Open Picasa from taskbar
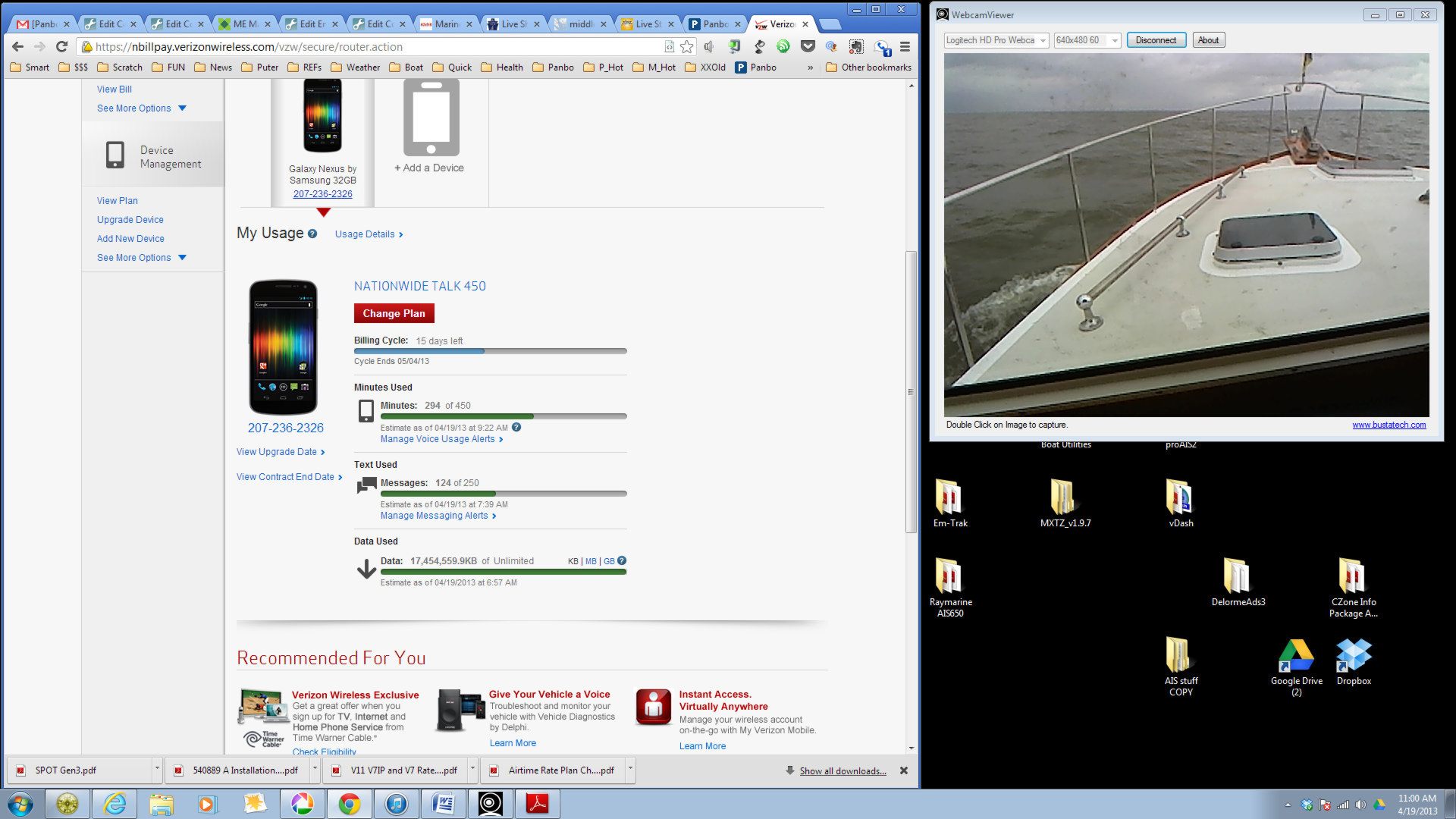The image size is (1456, 819). click(303, 804)
